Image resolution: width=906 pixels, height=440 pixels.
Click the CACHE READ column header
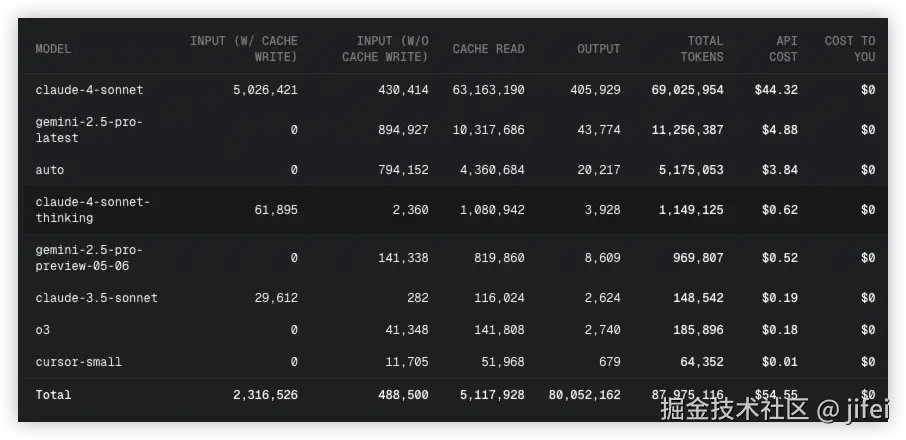(x=488, y=49)
